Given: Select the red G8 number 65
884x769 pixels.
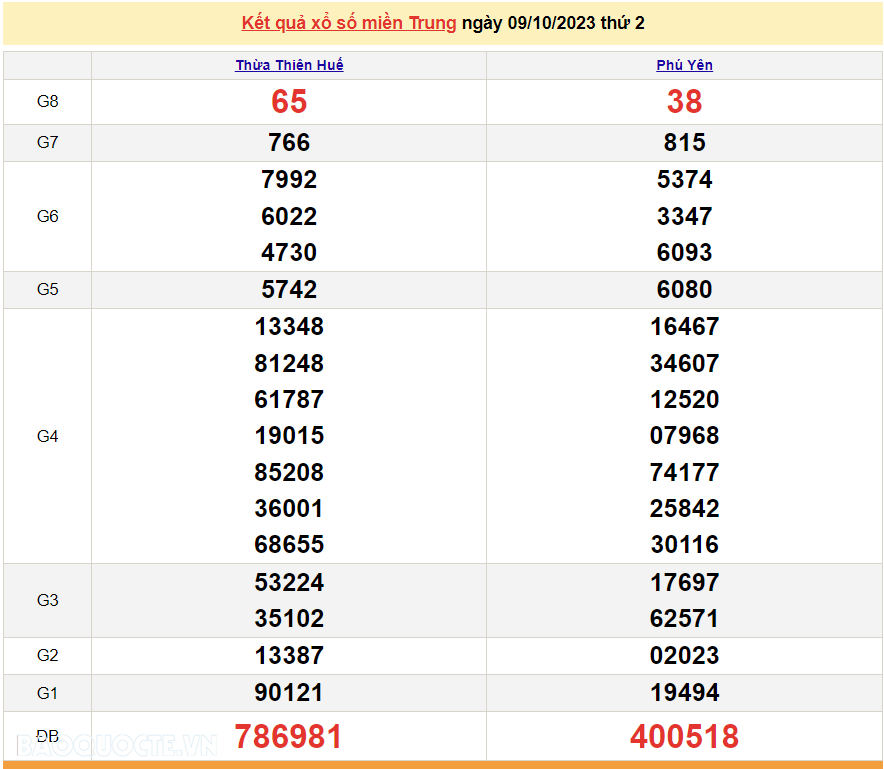Looking at the screenshot, I should point(289,102).
